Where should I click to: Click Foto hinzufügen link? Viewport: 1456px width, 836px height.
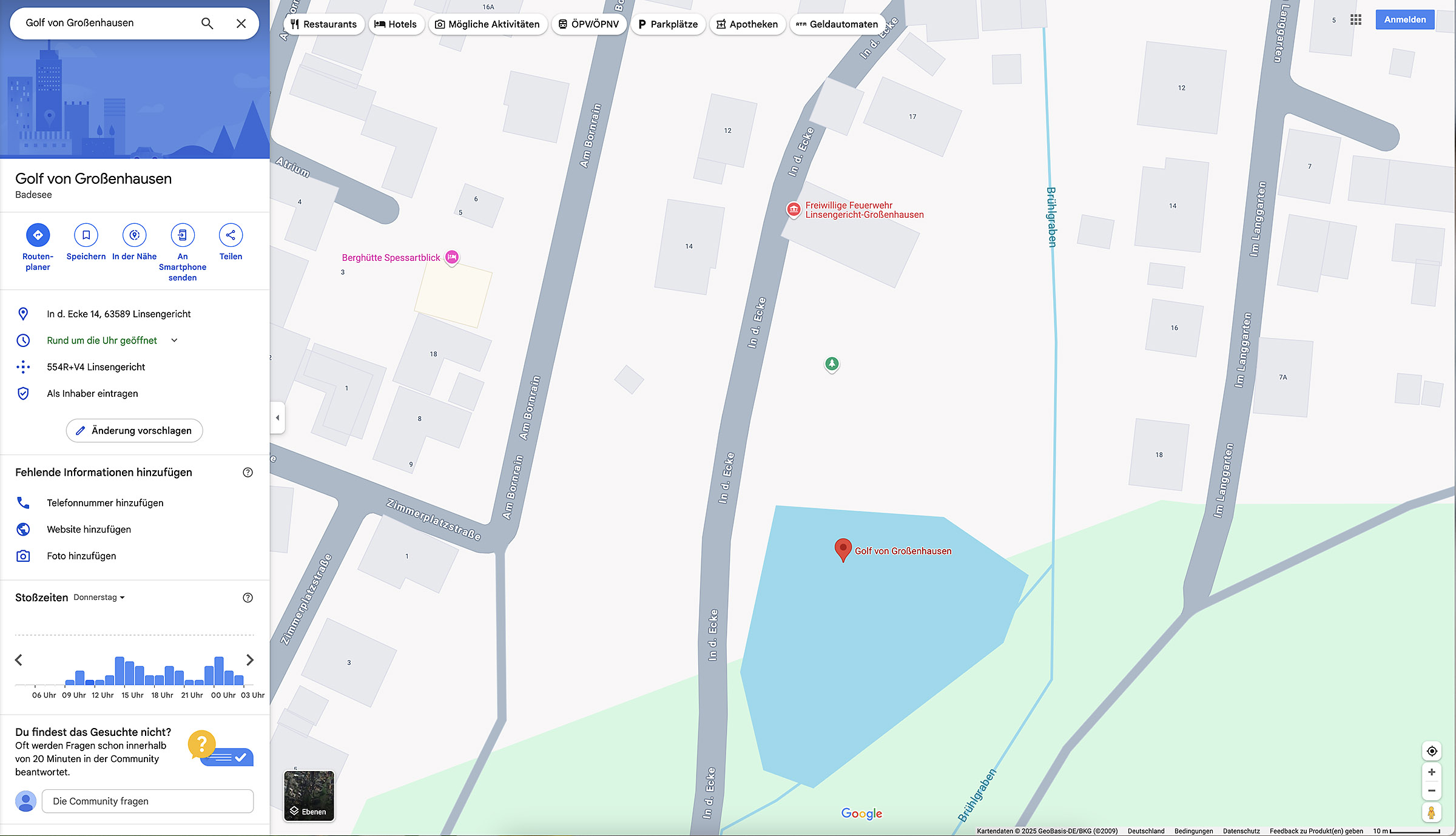point(81,556)
